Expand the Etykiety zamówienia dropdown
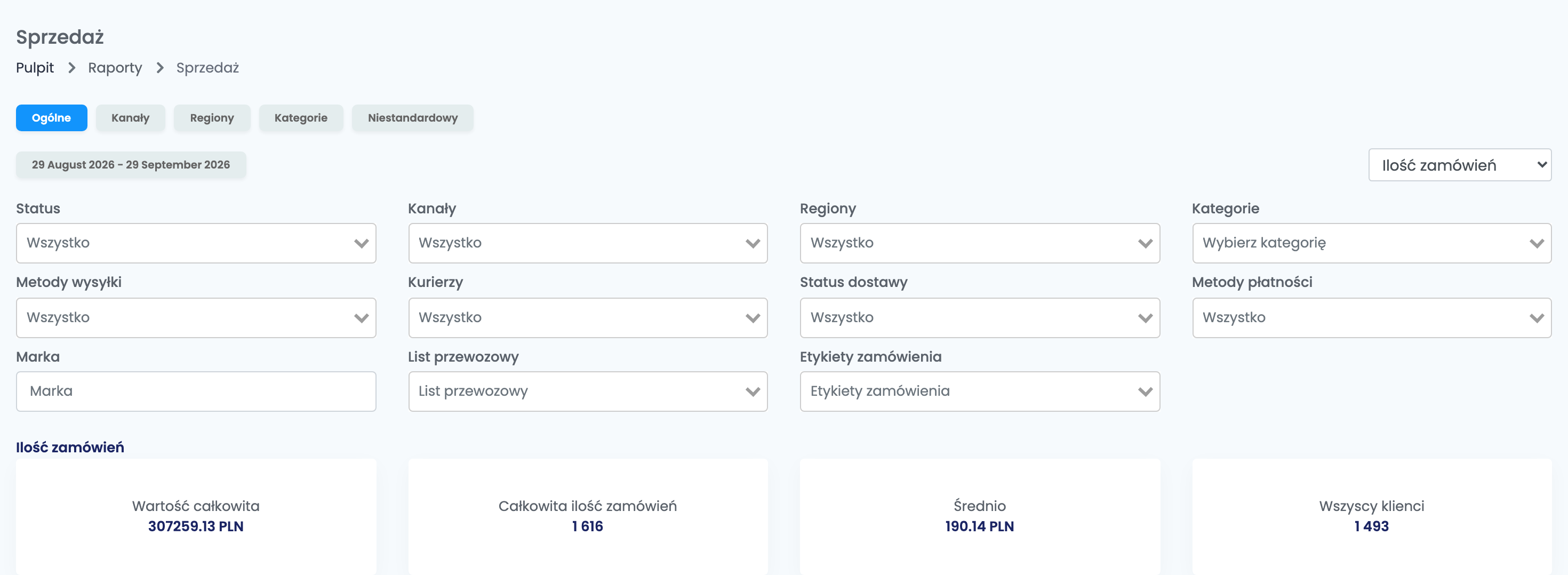 click(980, 391)
